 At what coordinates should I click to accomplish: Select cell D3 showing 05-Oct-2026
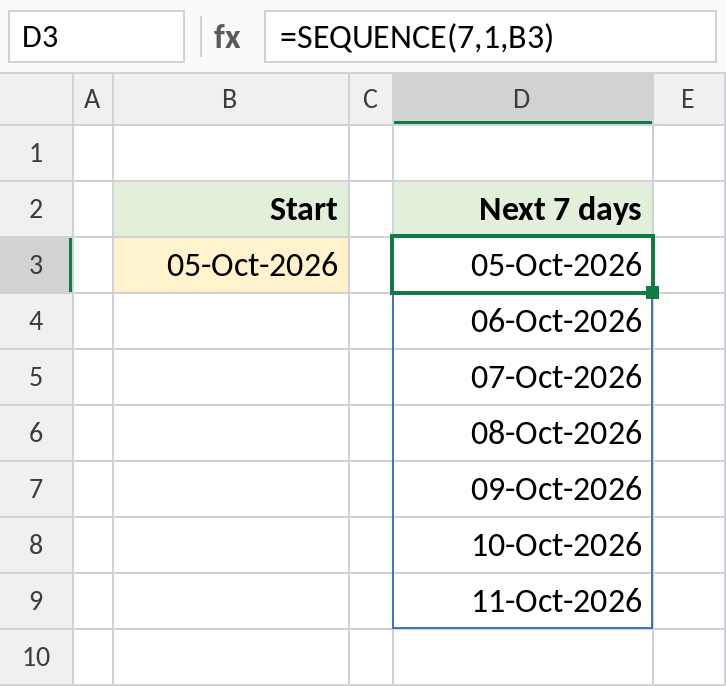[523, 265]
